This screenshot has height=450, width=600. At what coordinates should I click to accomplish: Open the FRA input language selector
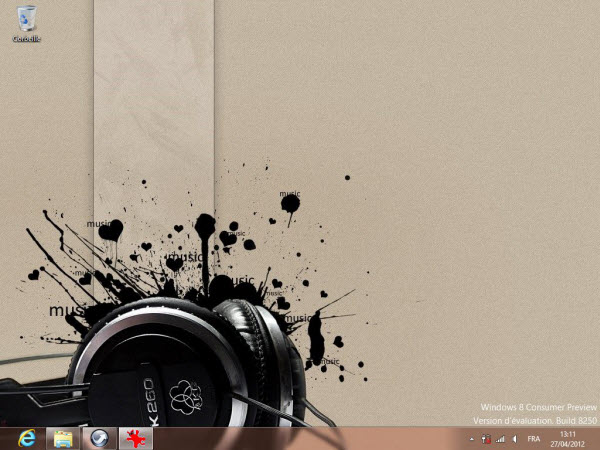(x=534, y=439)
